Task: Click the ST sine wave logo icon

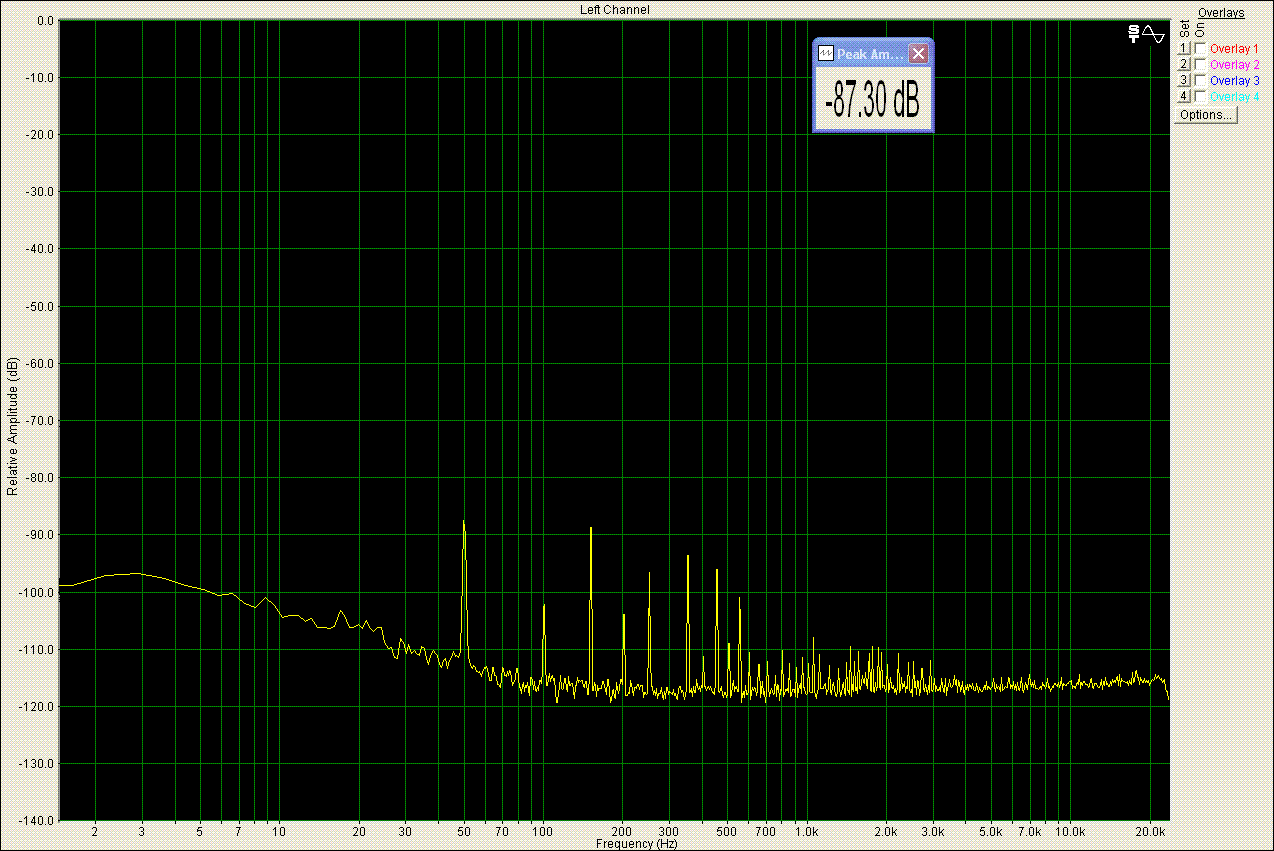Action: pyautogui.click(x=1145, y=34)
